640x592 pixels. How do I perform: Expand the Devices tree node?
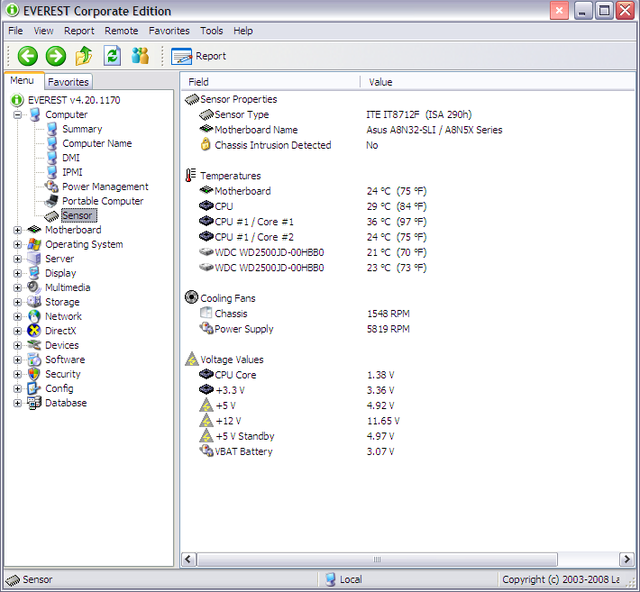[18, 345]
